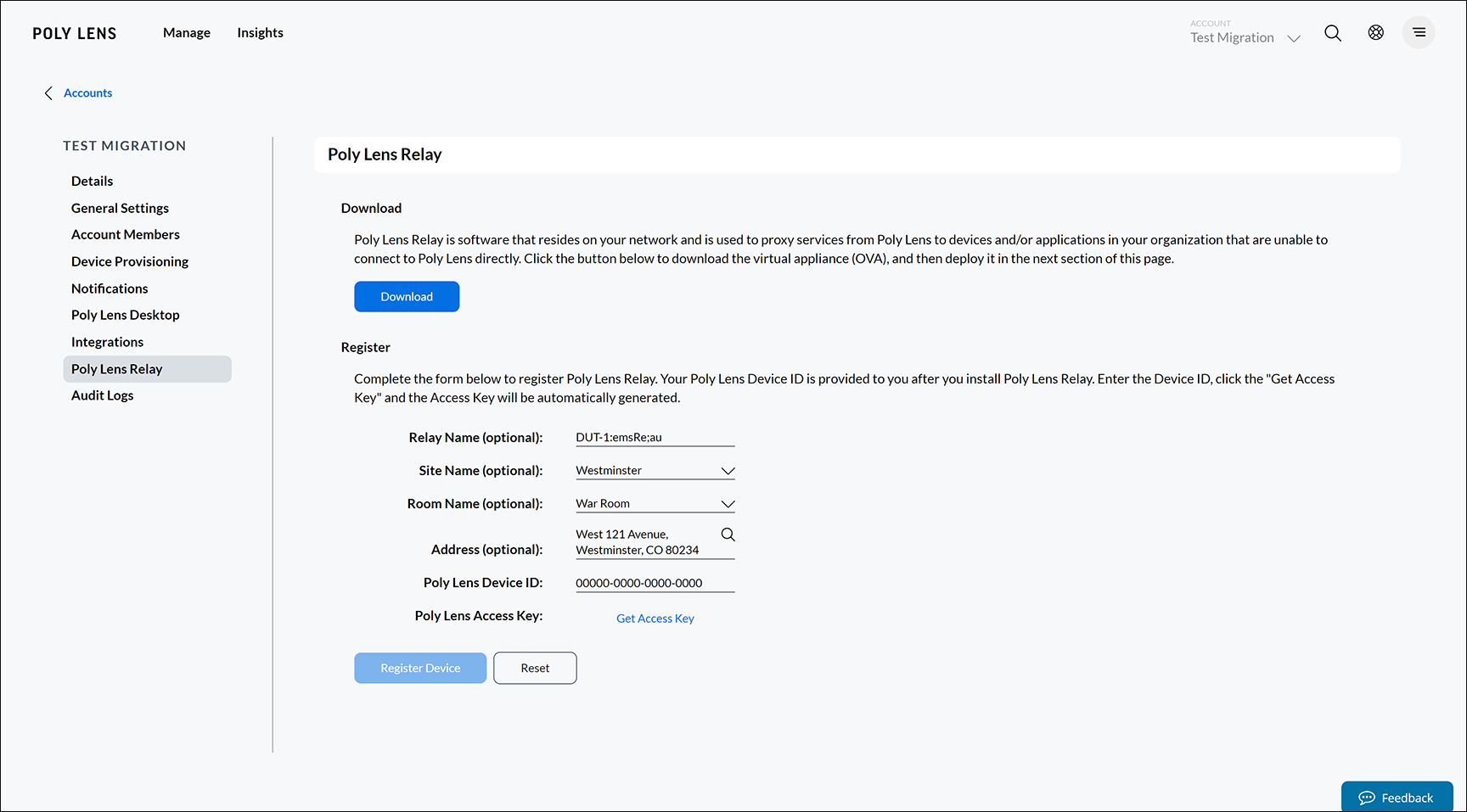
Task: Open the Manage menu
Action: pyautogui.click(x=187, y=33)
